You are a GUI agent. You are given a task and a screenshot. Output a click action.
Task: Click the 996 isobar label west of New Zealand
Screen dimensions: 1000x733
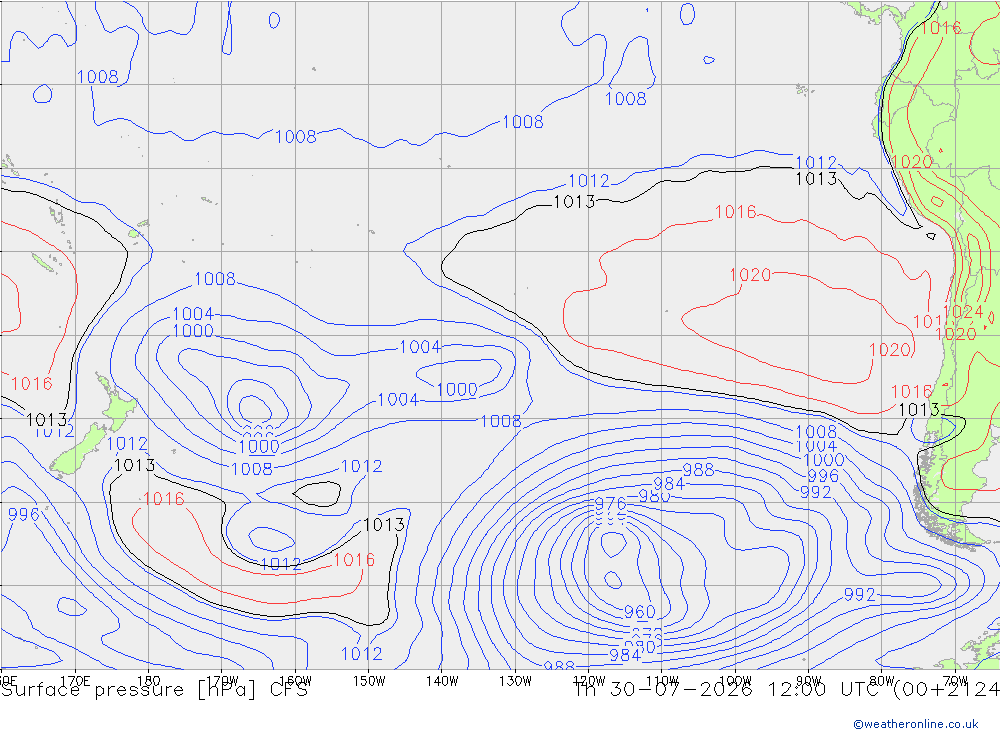tap(24, 514)
